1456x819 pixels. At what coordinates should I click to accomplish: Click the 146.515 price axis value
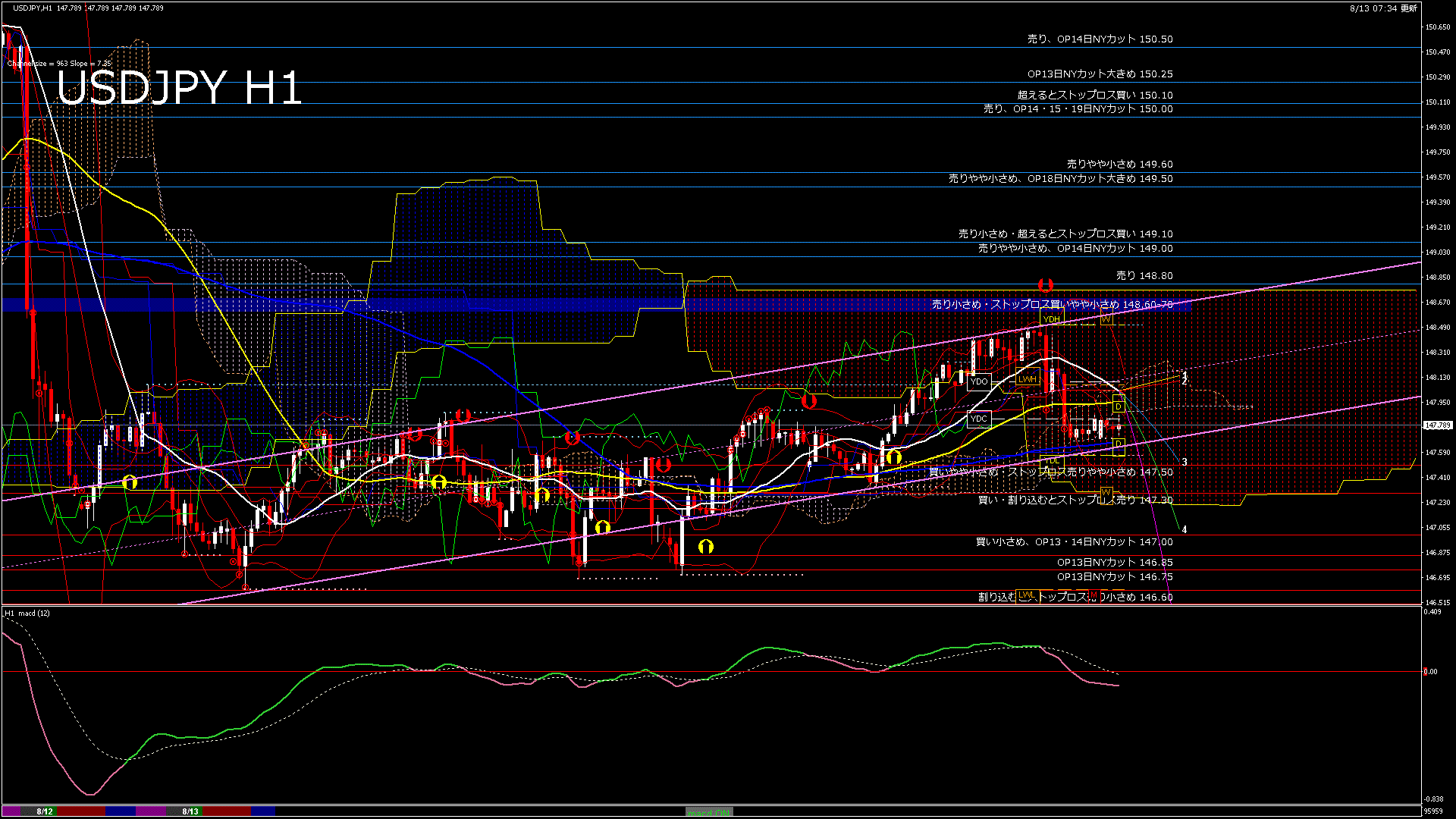click(x=1438, y=603)
